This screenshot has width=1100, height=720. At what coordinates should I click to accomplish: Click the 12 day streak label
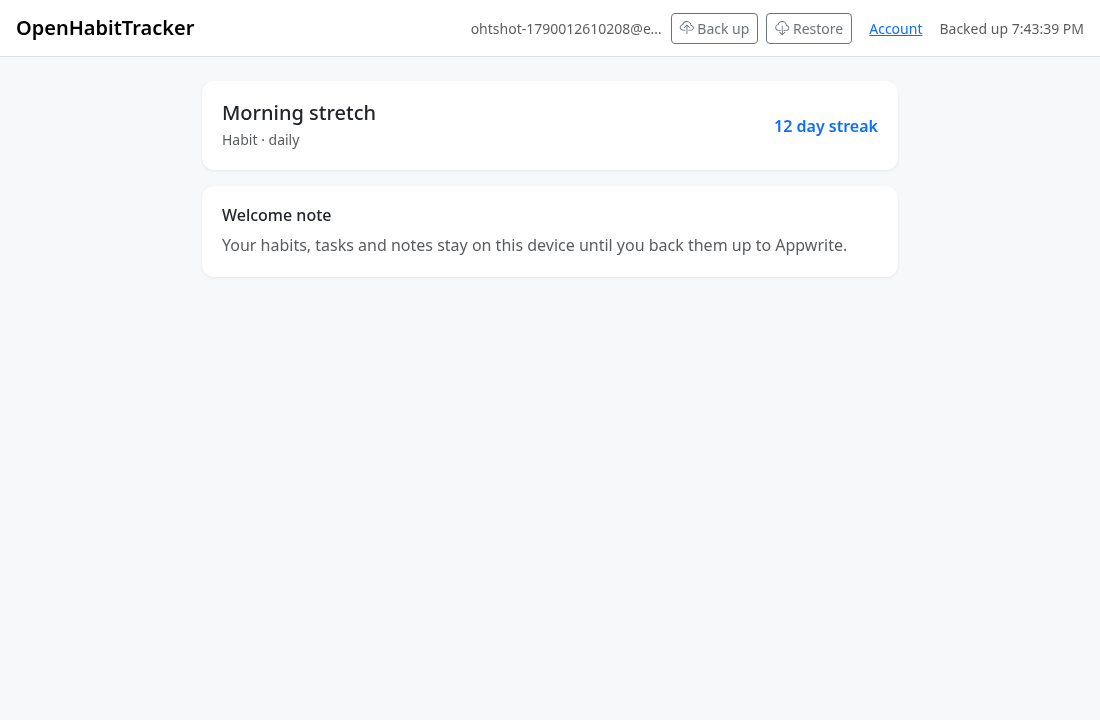coord(826,126)
